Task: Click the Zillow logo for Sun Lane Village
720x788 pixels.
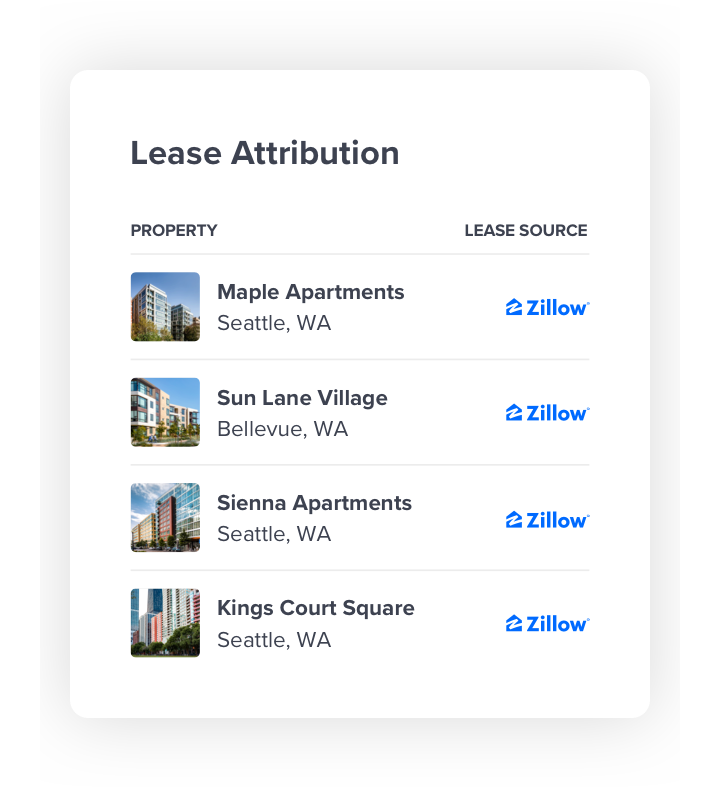Action: 547,413
